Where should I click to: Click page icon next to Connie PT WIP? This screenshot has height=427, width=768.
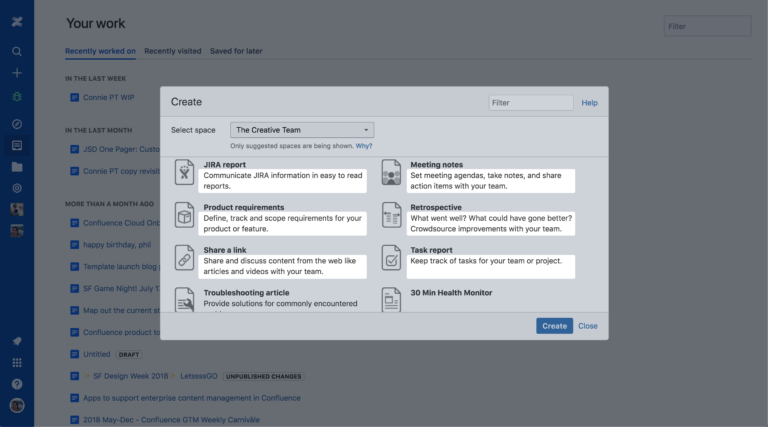click(x=74, y=97)
